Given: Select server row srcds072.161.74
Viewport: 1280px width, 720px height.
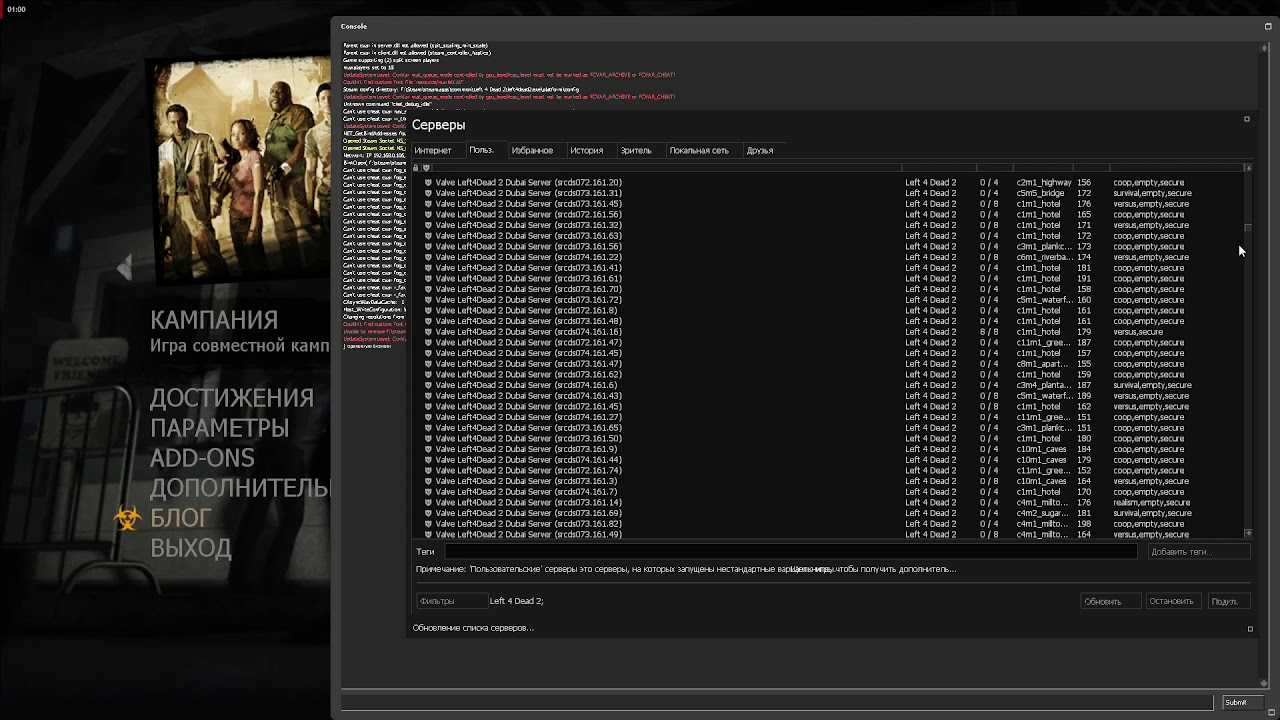Looking at the screenshot, I should click(x=830, y=471).
